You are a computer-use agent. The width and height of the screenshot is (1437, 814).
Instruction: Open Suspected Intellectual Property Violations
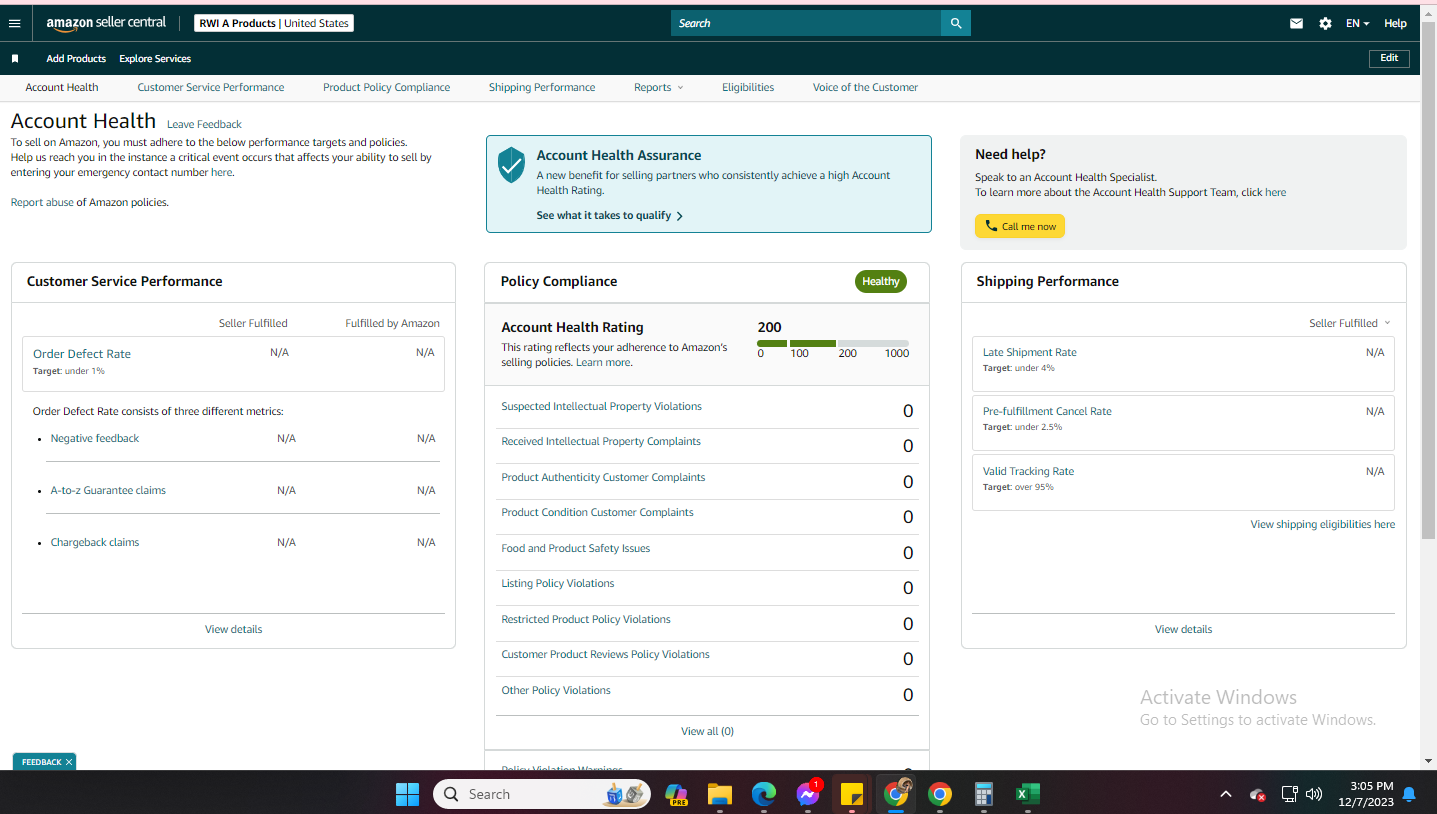pyautogui.click(x=601, y=406)
